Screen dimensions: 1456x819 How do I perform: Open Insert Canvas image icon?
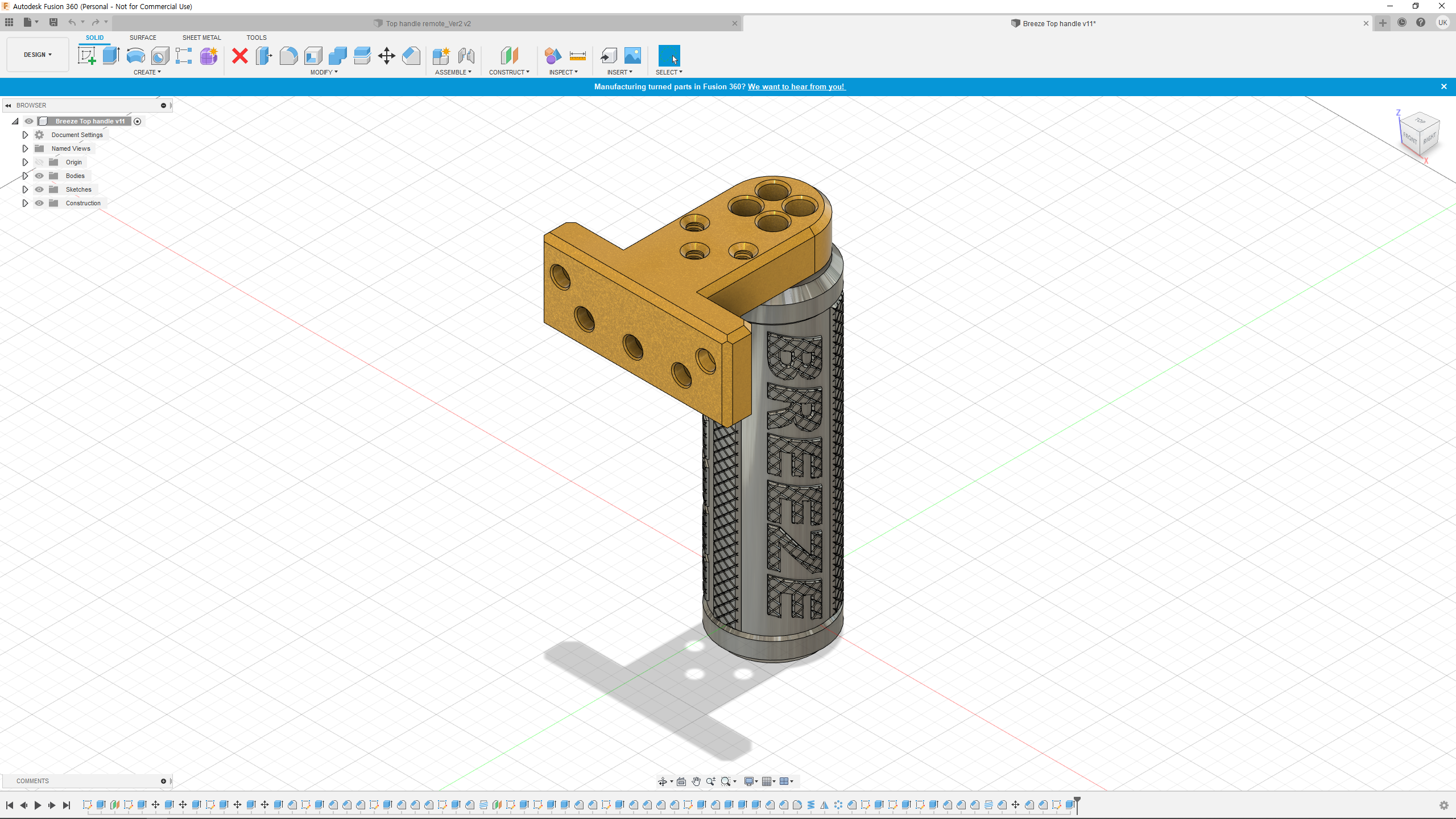click(x=632, y=56)
